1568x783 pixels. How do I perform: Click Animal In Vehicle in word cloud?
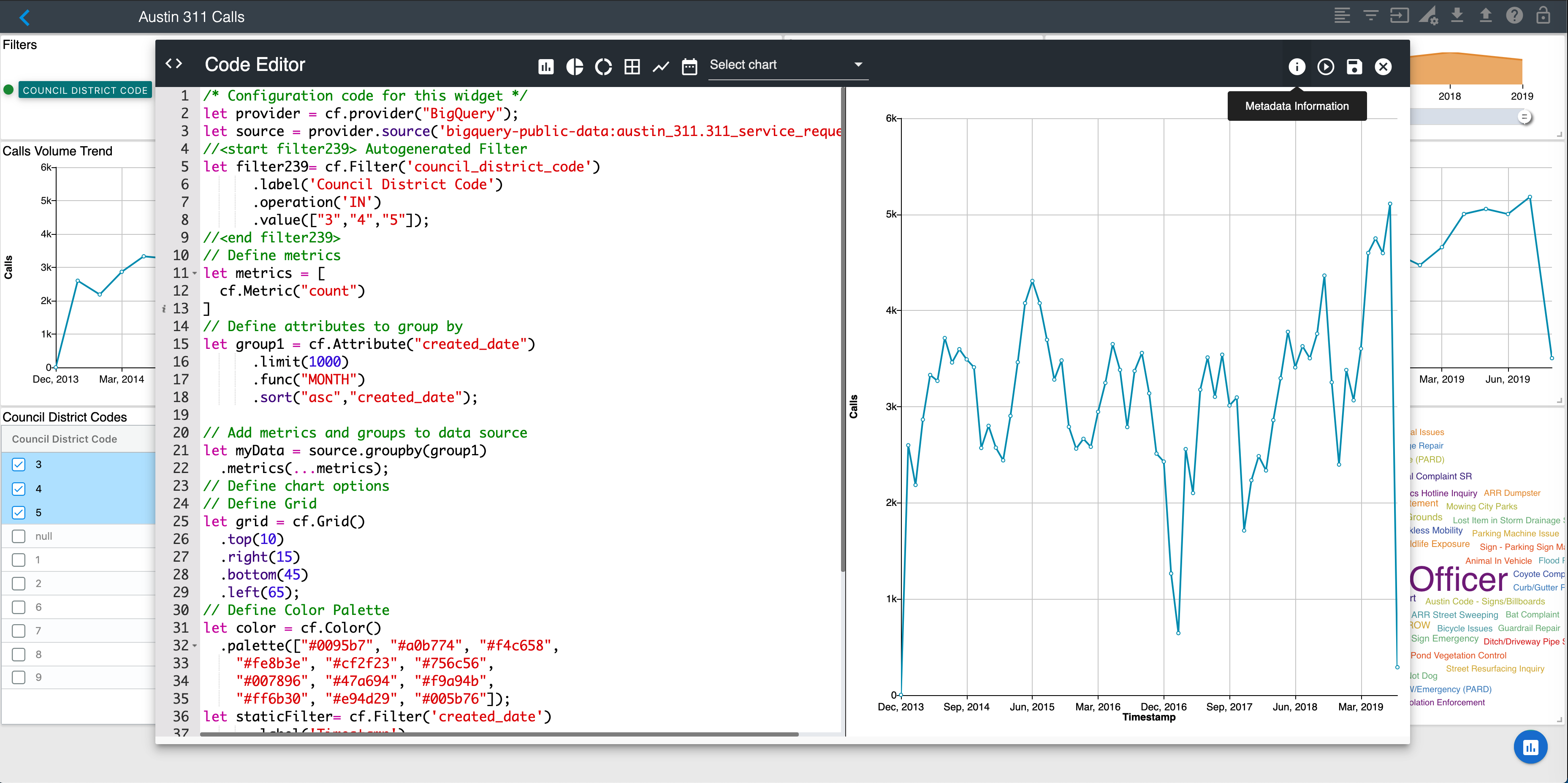(1498, 561)
